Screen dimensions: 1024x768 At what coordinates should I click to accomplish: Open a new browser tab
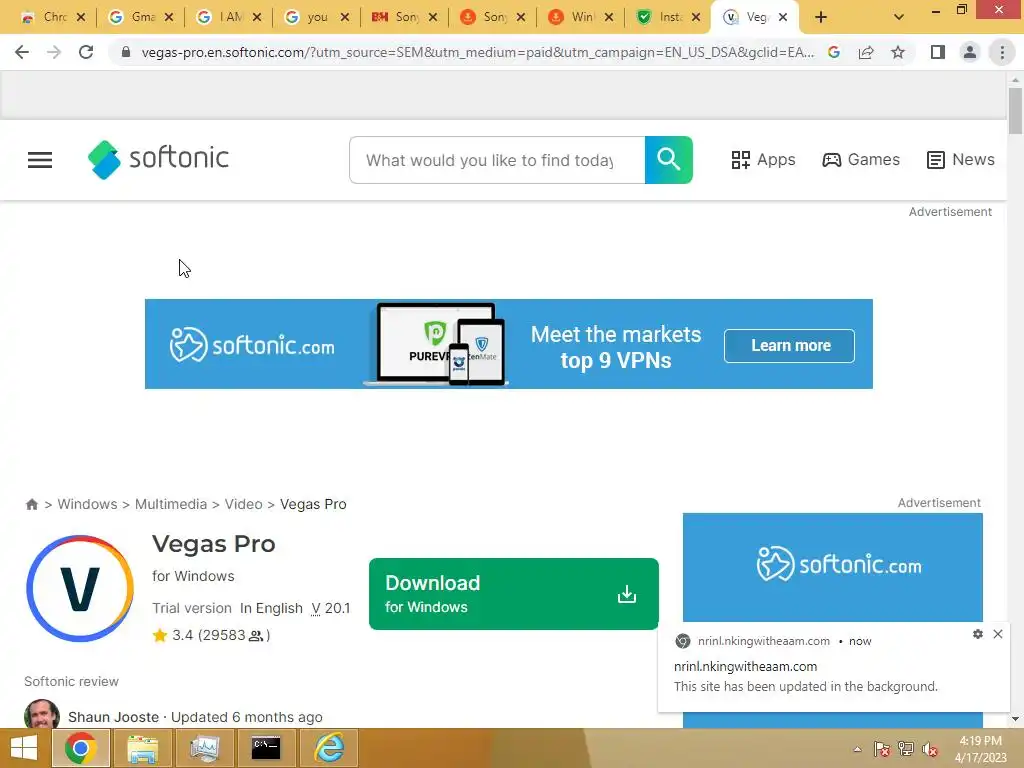coord(821,18)
